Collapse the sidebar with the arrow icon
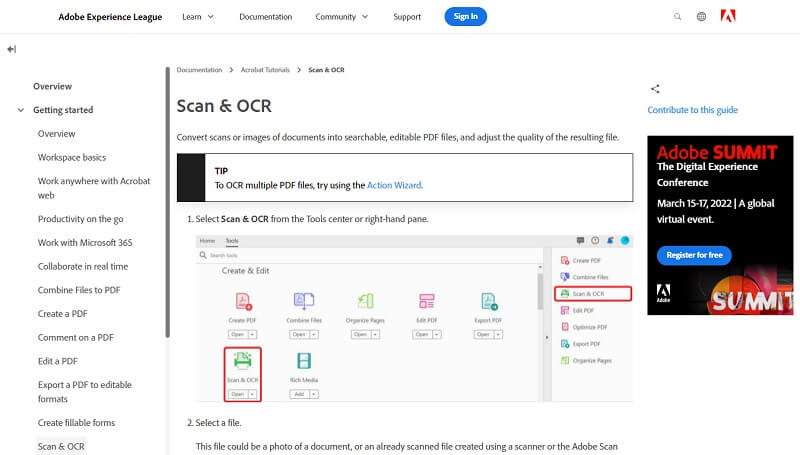Screen dimensions: 800x455 coord(12,49)
